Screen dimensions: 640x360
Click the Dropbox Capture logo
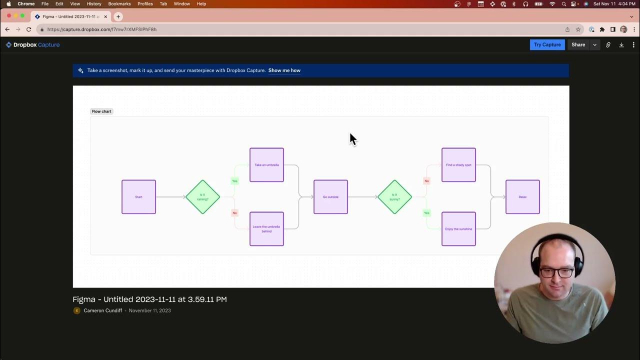[x=33, y=45]
